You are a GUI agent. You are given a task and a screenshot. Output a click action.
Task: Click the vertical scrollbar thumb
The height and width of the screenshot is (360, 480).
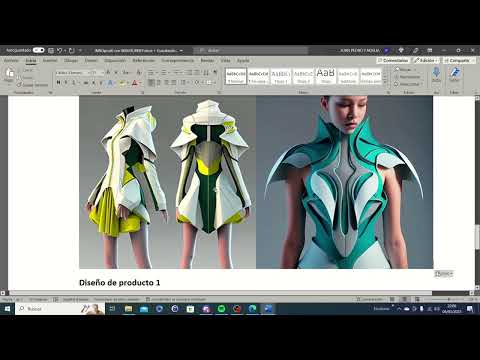coord(477,237)
